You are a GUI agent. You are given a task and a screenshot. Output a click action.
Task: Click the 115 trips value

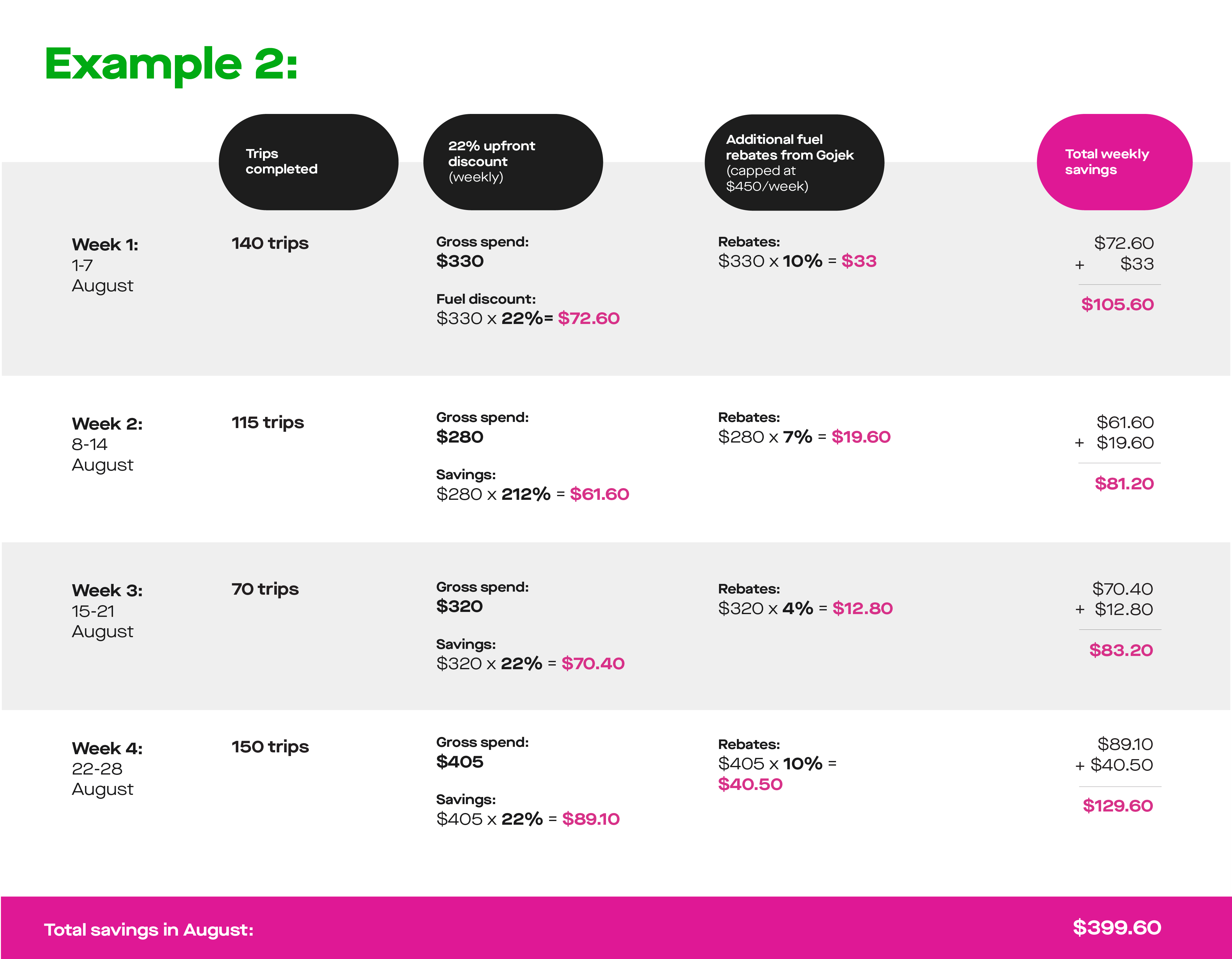(x=267, y=423)
